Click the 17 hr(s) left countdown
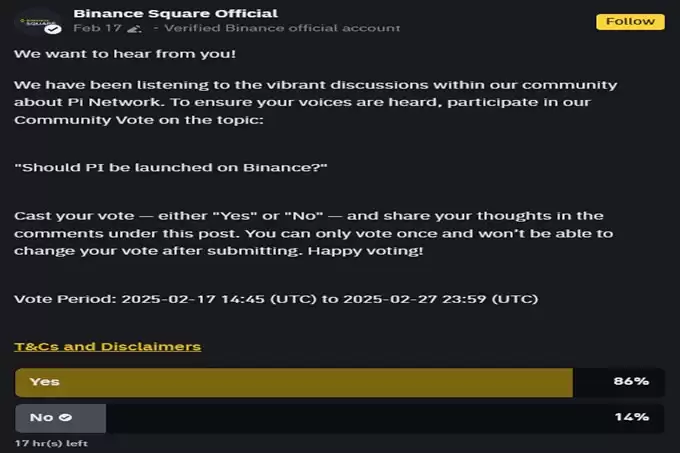 [x=51, y=442]
